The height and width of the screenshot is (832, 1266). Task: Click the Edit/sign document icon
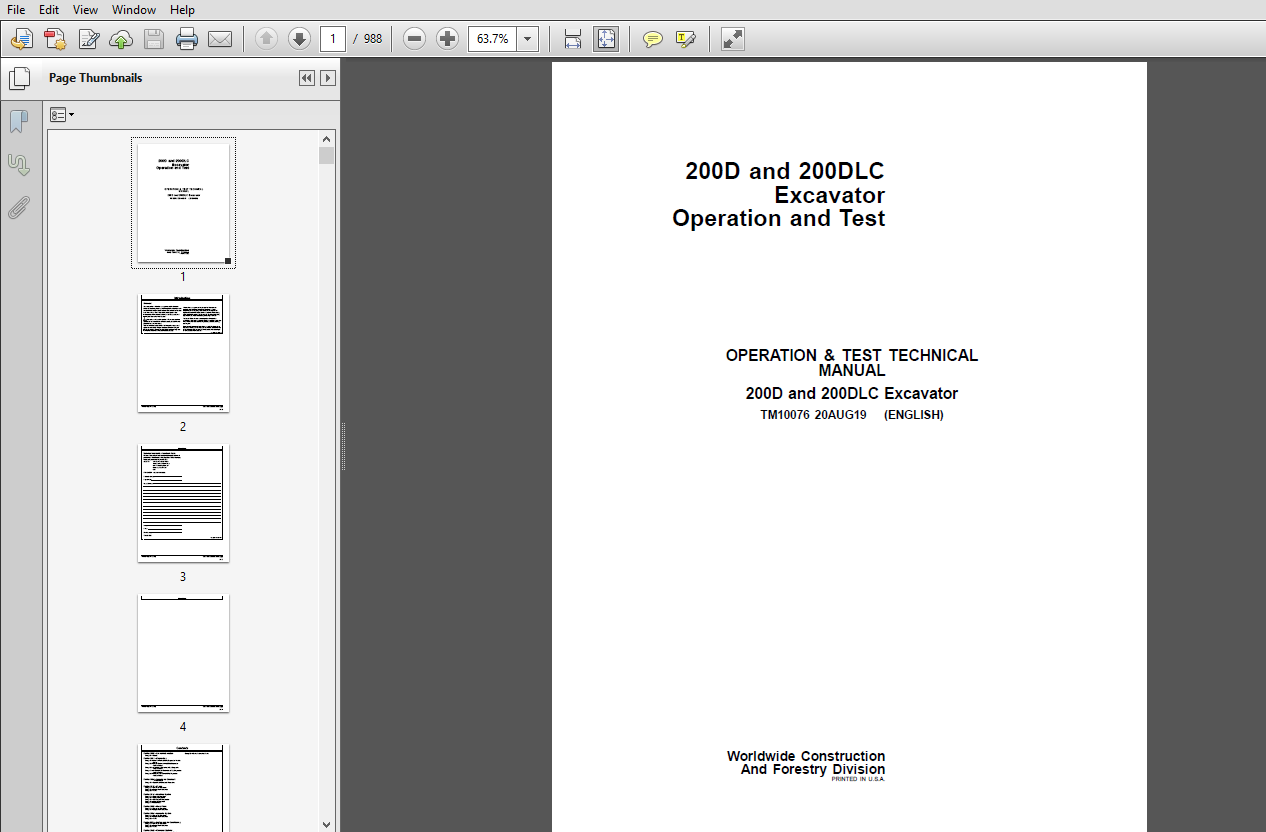click(88, 39)
